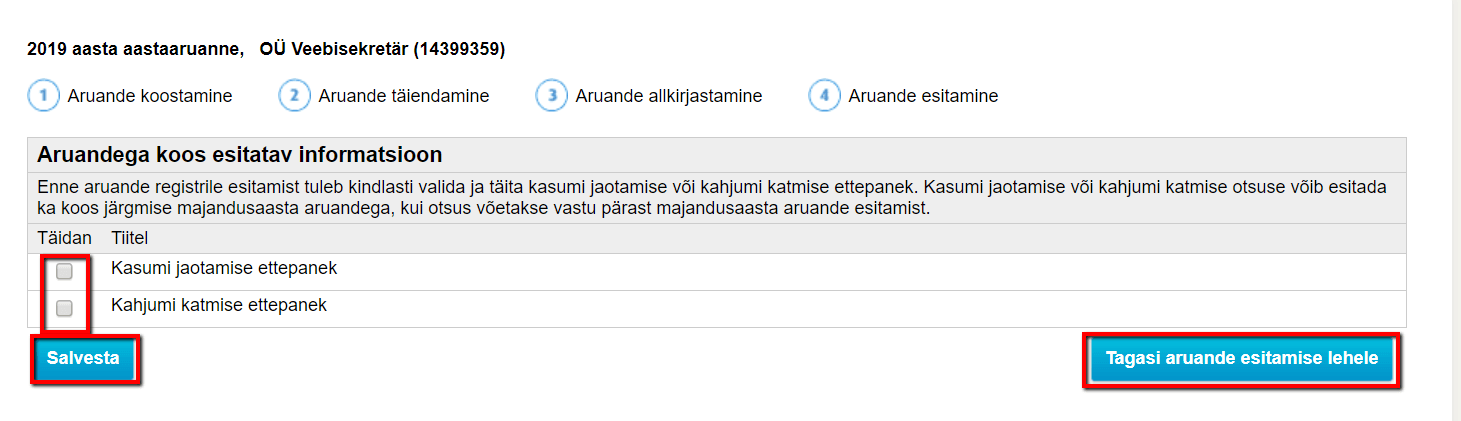Click the Täidan column header

coord(64,238)
